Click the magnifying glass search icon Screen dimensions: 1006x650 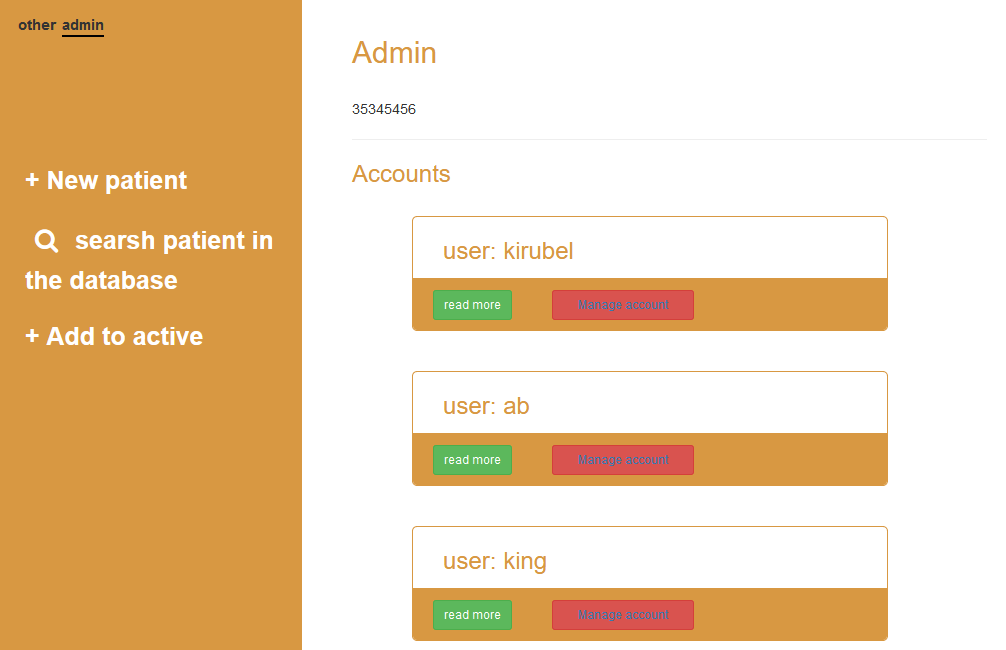(46, 240)
